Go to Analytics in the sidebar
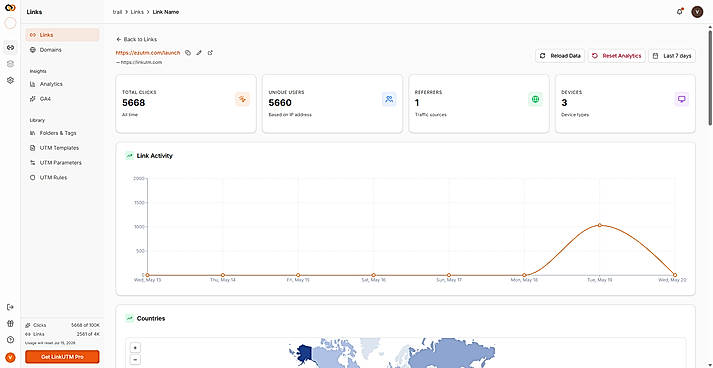This screenshot has width=713, height=368. (x=62, y=84)
